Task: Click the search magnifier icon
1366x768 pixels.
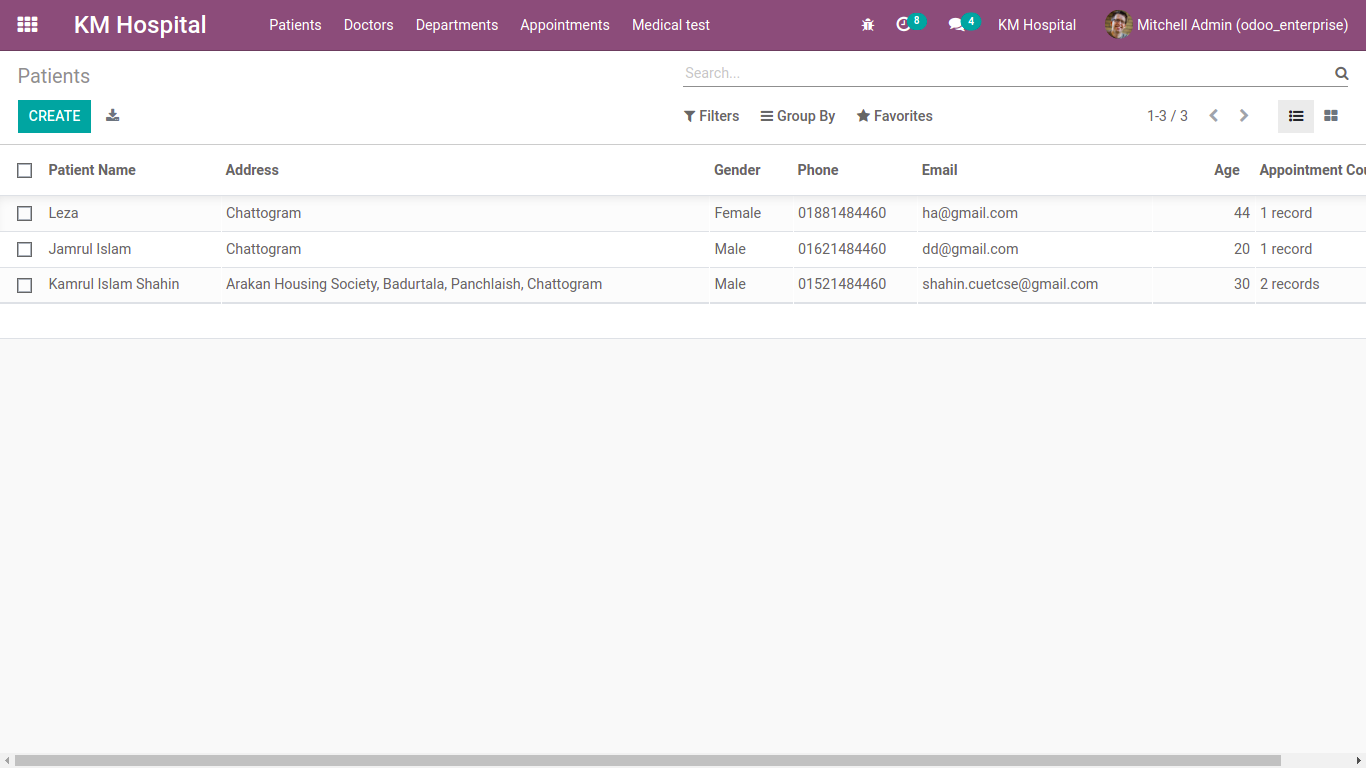Action: 1341,73
